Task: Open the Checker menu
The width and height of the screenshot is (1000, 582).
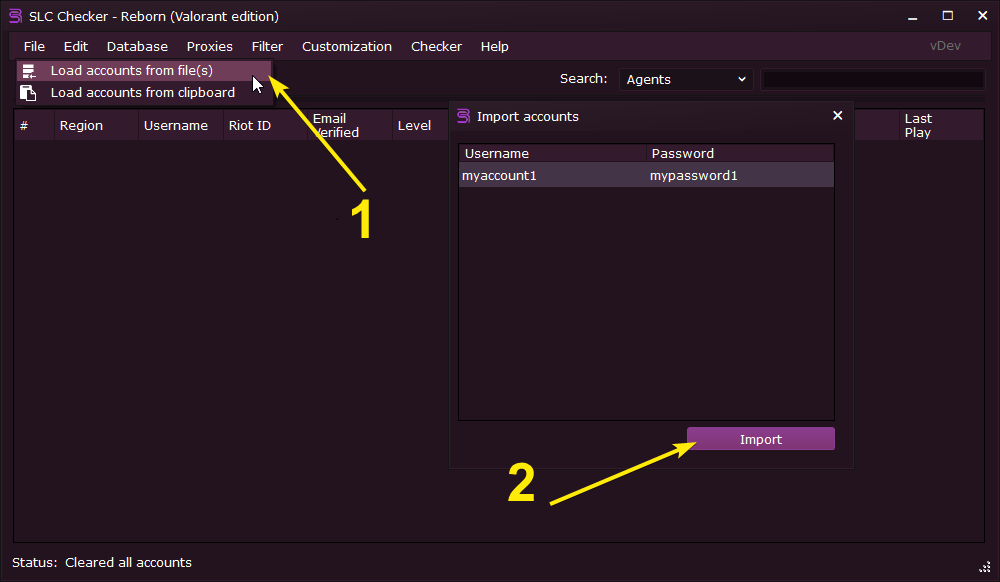Action: (436, 47)
